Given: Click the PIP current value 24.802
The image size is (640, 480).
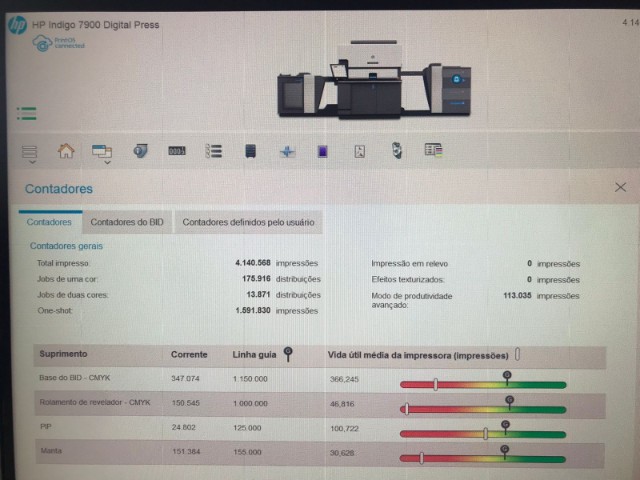Looking at the screenshot, I should [x=183, y=427].
